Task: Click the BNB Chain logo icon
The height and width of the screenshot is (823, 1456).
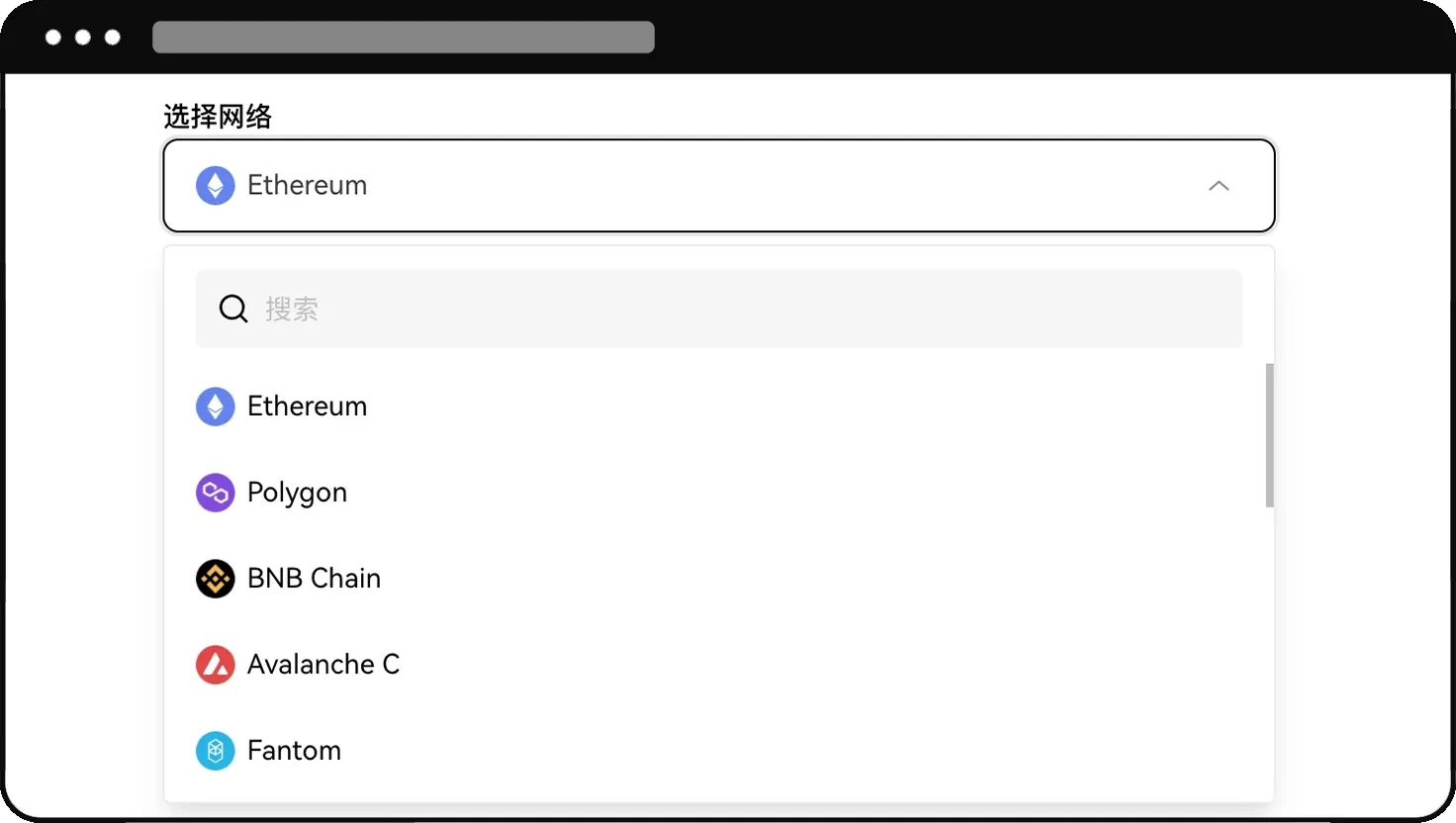Action: [x=215, y=579]
